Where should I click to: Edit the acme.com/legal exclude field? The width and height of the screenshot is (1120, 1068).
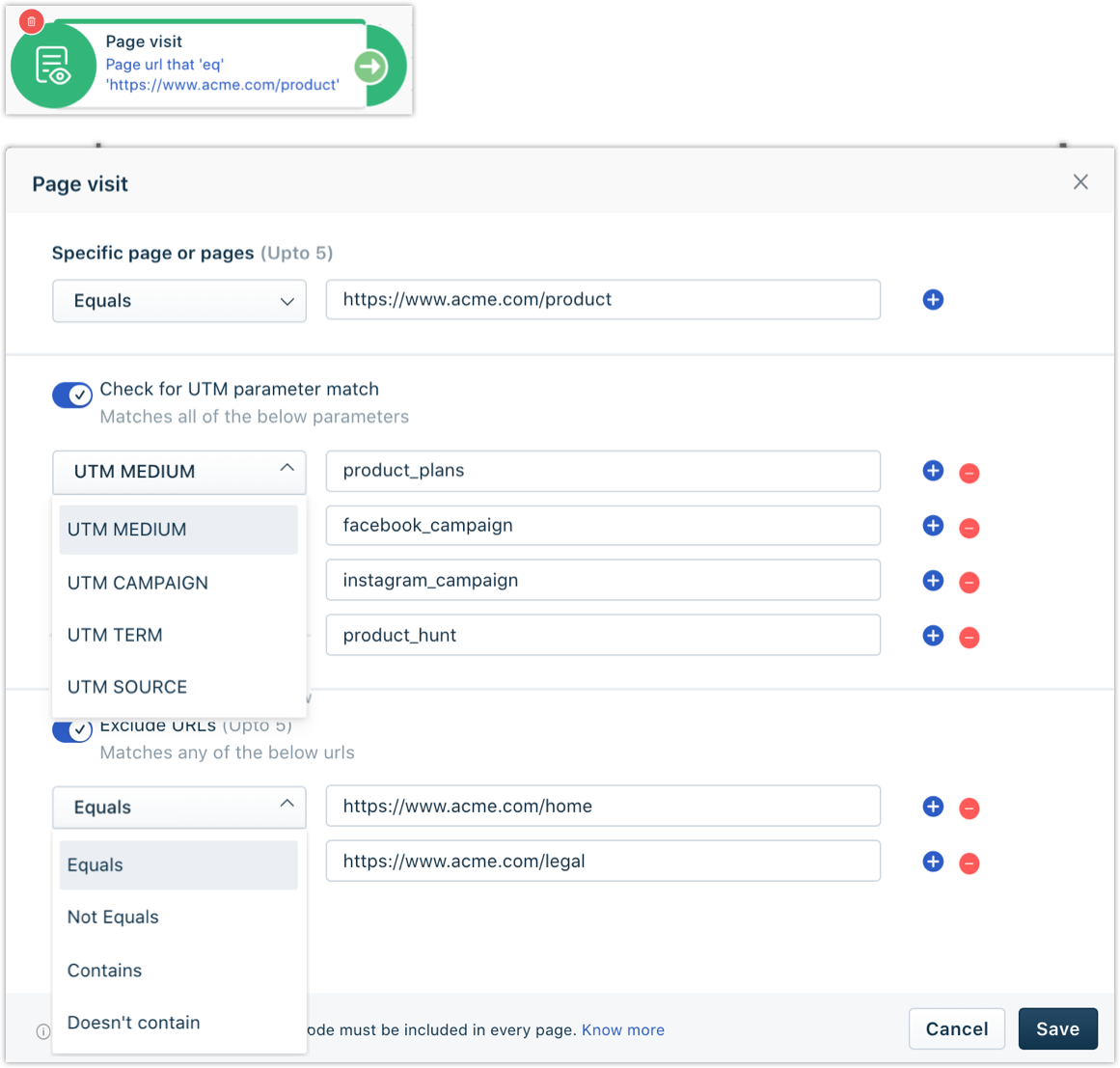pos(603,862)
